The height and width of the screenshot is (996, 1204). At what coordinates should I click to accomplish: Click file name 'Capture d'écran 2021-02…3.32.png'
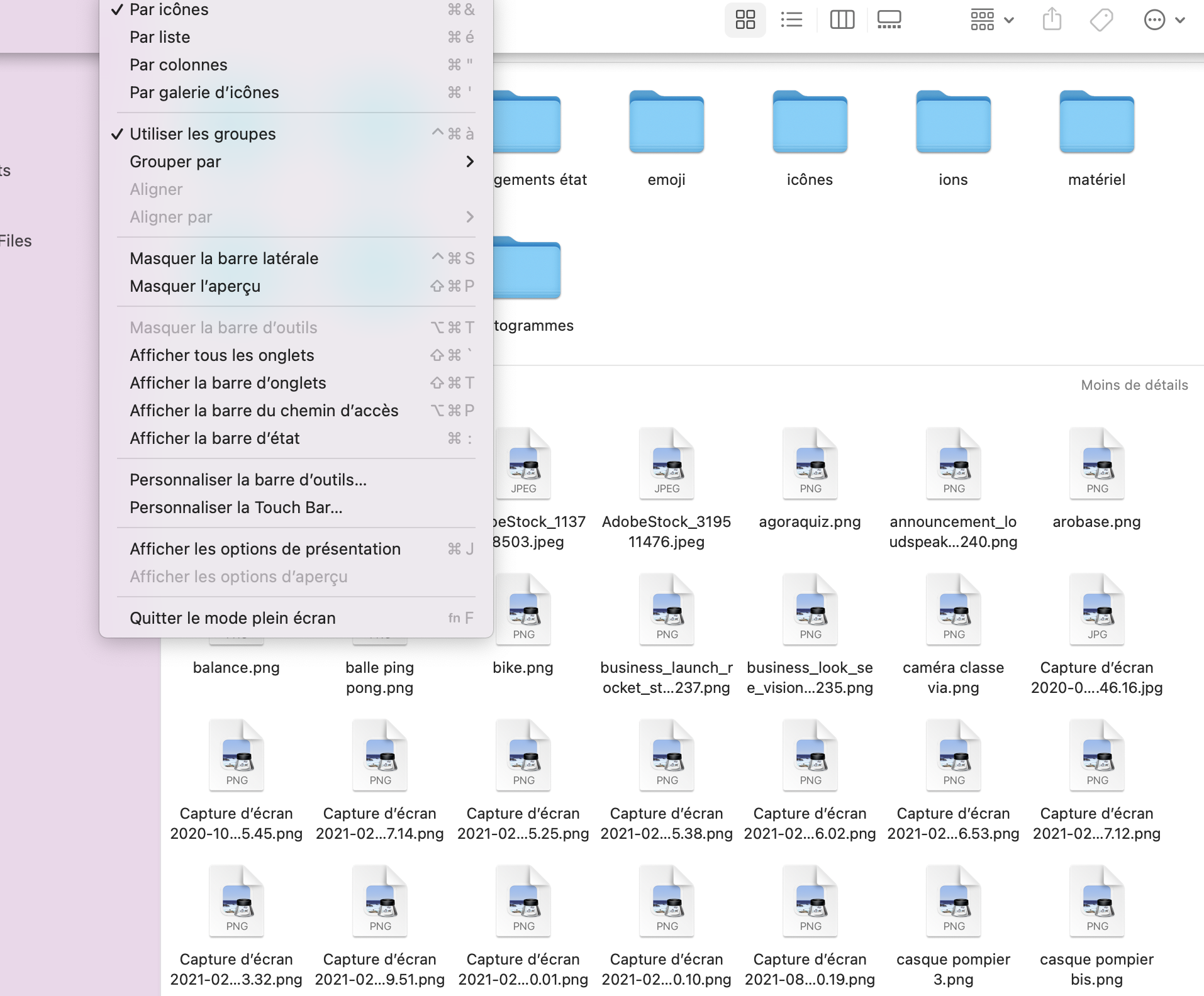(x=237, y=970)
